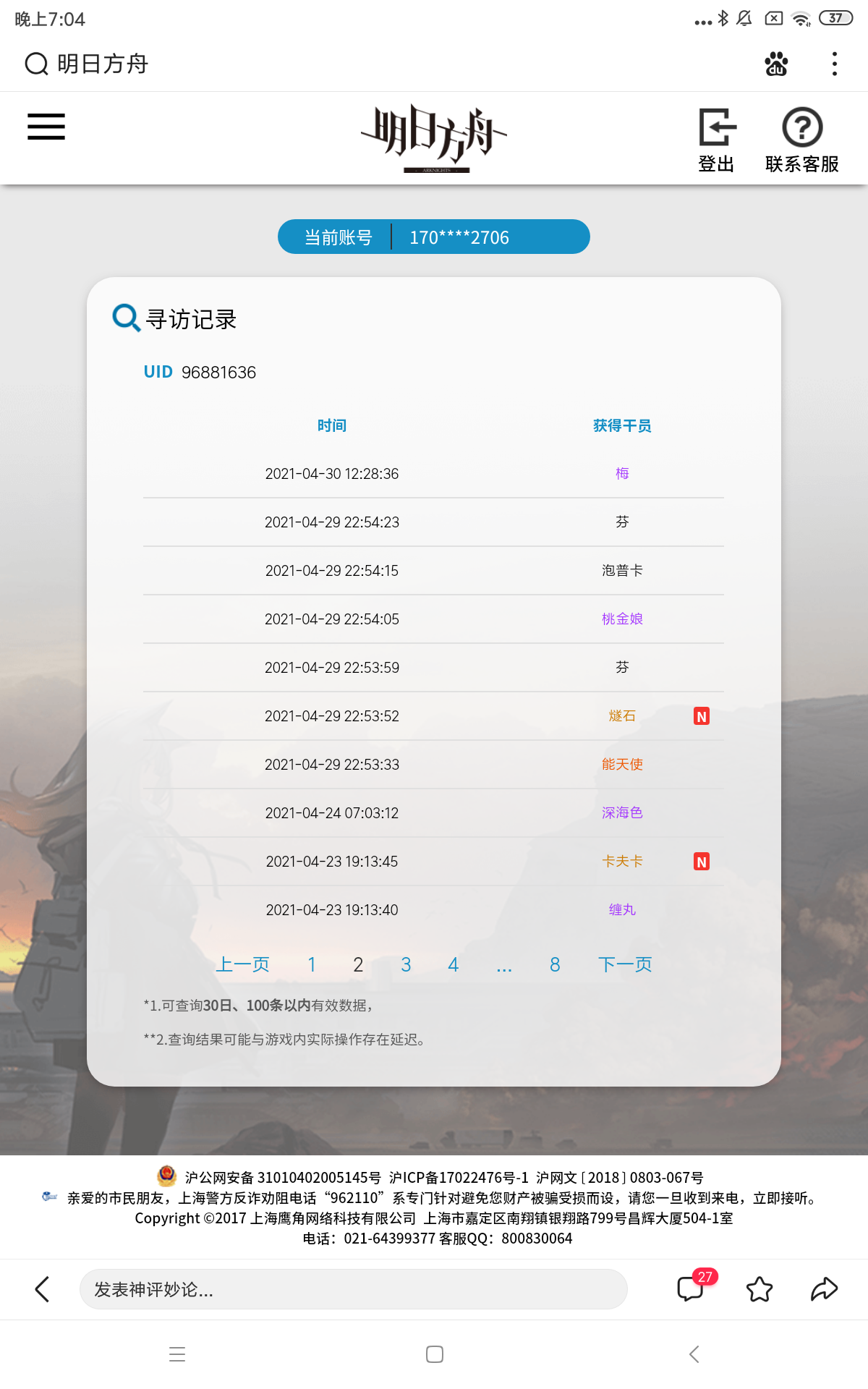
Task: Select page 1 in pagination
Action: click(x=312, y=964)
